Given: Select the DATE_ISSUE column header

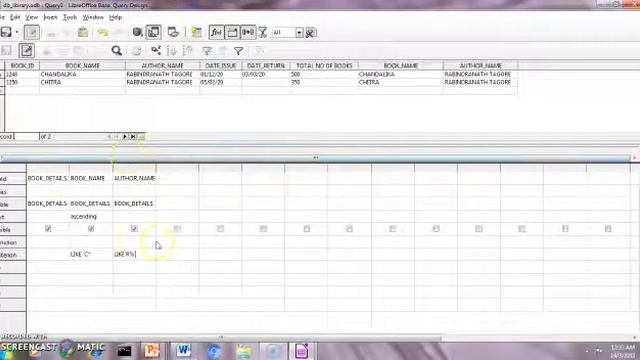Looking at the screenshot, I should tap(220, 65).
